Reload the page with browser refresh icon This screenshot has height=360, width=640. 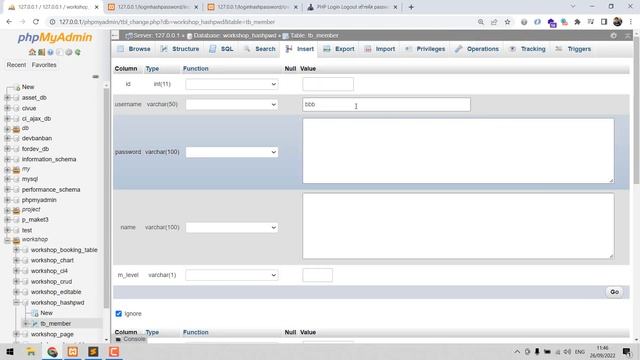[36, 22]
